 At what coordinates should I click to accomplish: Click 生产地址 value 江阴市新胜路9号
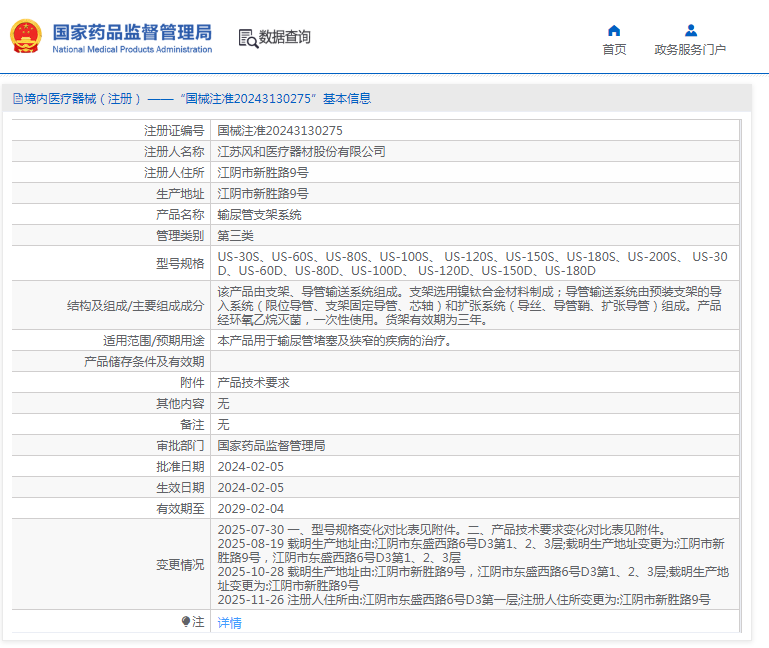click(263, 194)
